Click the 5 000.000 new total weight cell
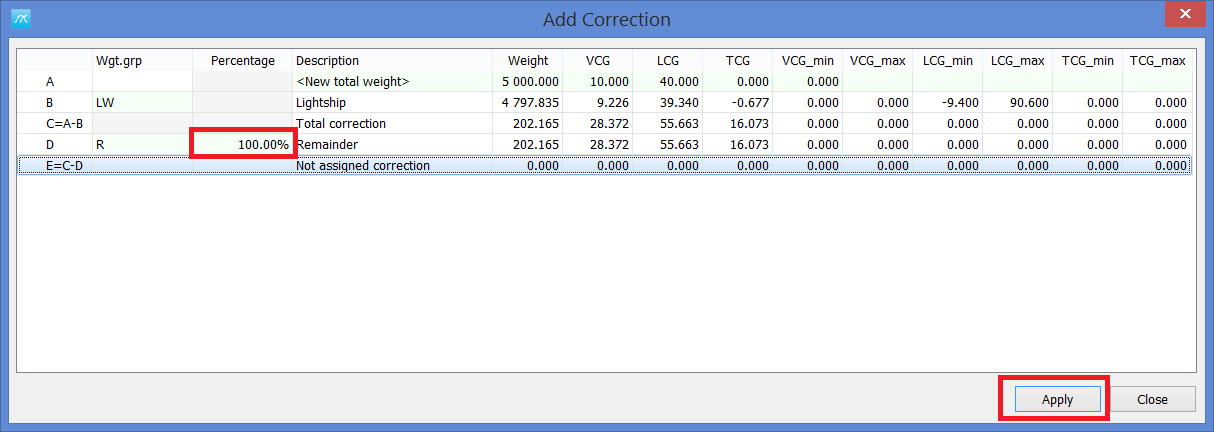The image size is (1214, 432). pyautogui.click(x=527, y=81)
